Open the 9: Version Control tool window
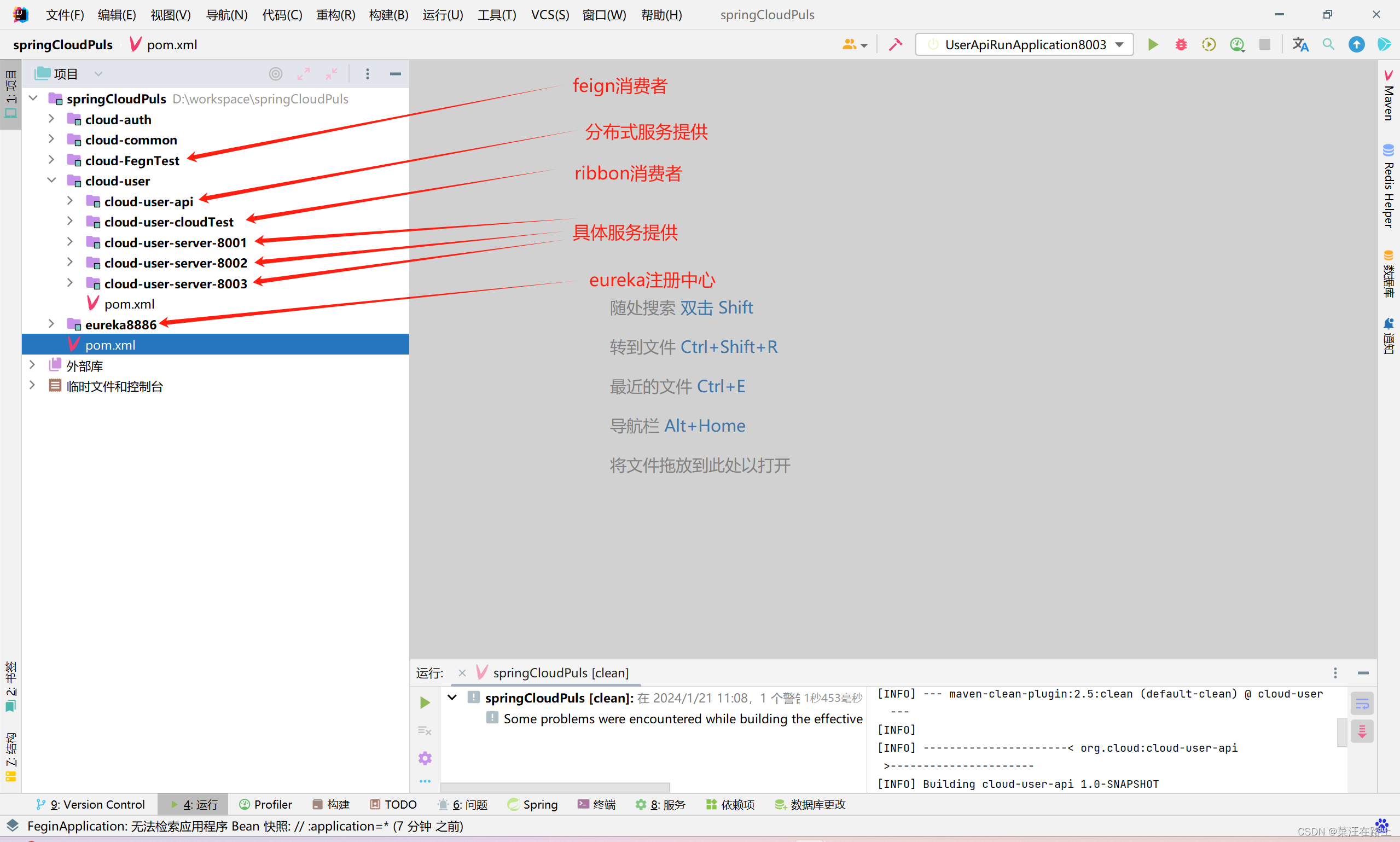Viewport: 1400px width, 842px height. tap(91, 804)
